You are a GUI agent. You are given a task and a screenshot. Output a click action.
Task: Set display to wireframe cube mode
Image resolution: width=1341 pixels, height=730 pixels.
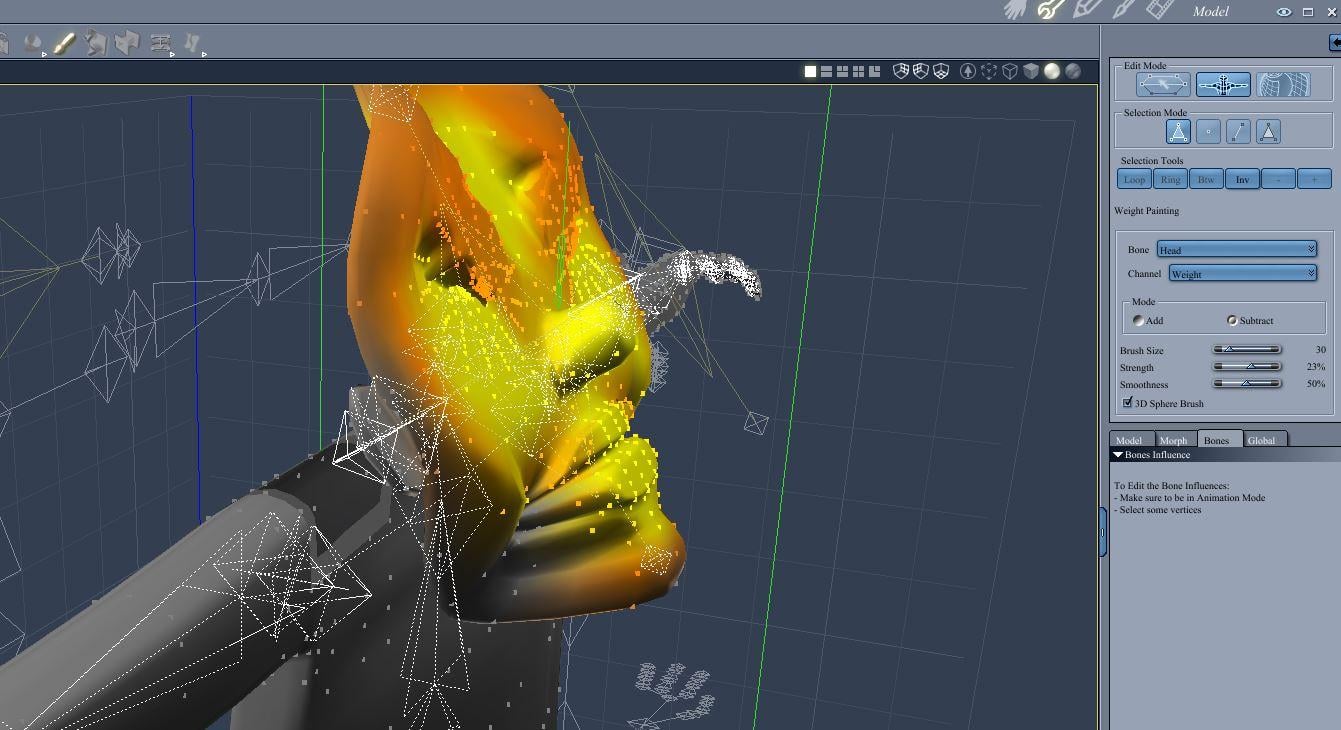(1010, 71)
